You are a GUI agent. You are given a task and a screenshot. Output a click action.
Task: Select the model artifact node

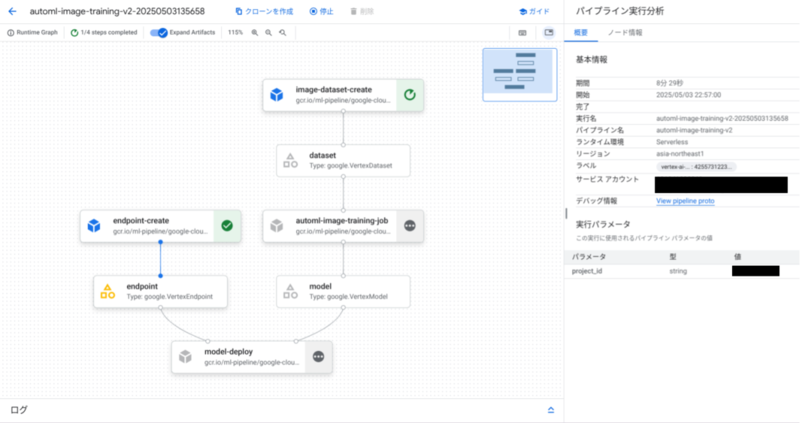click(343, 291)
